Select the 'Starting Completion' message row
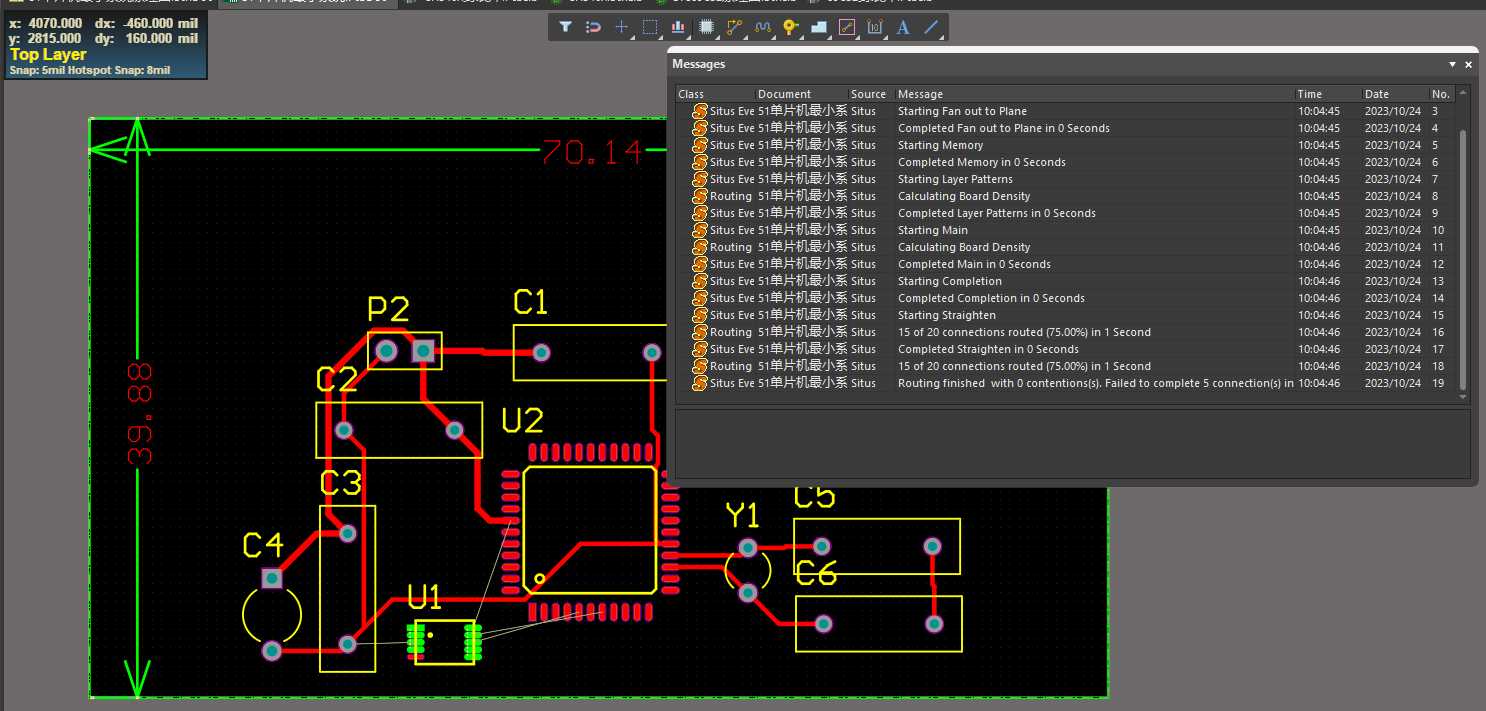This screenshot has width=1486, height=711. click(1066, 281)
